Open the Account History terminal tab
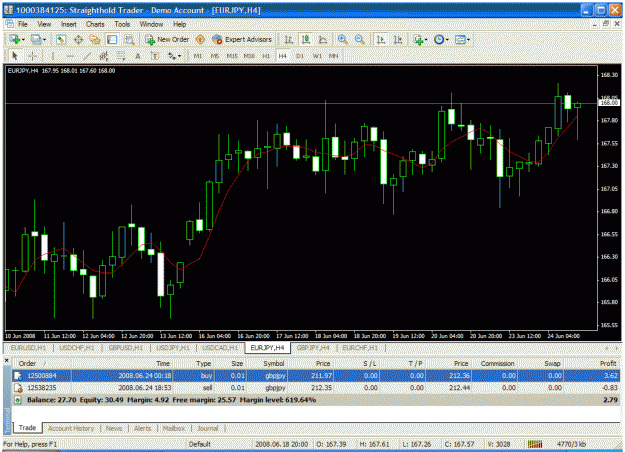 coord(71,428)
